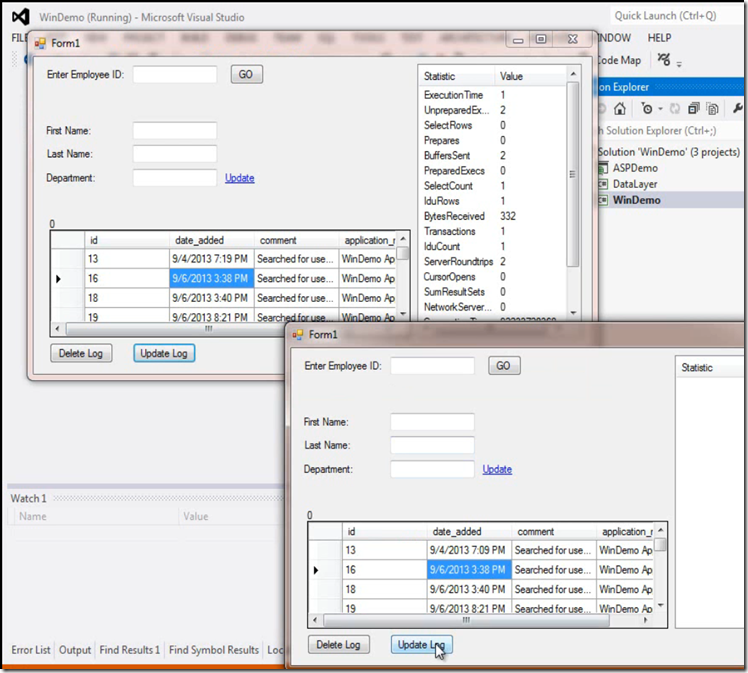Click '9/4/2013 7:19 PM' cell in back Form1
This screenshot has height=673, width=748.
(x=211, y=259)
